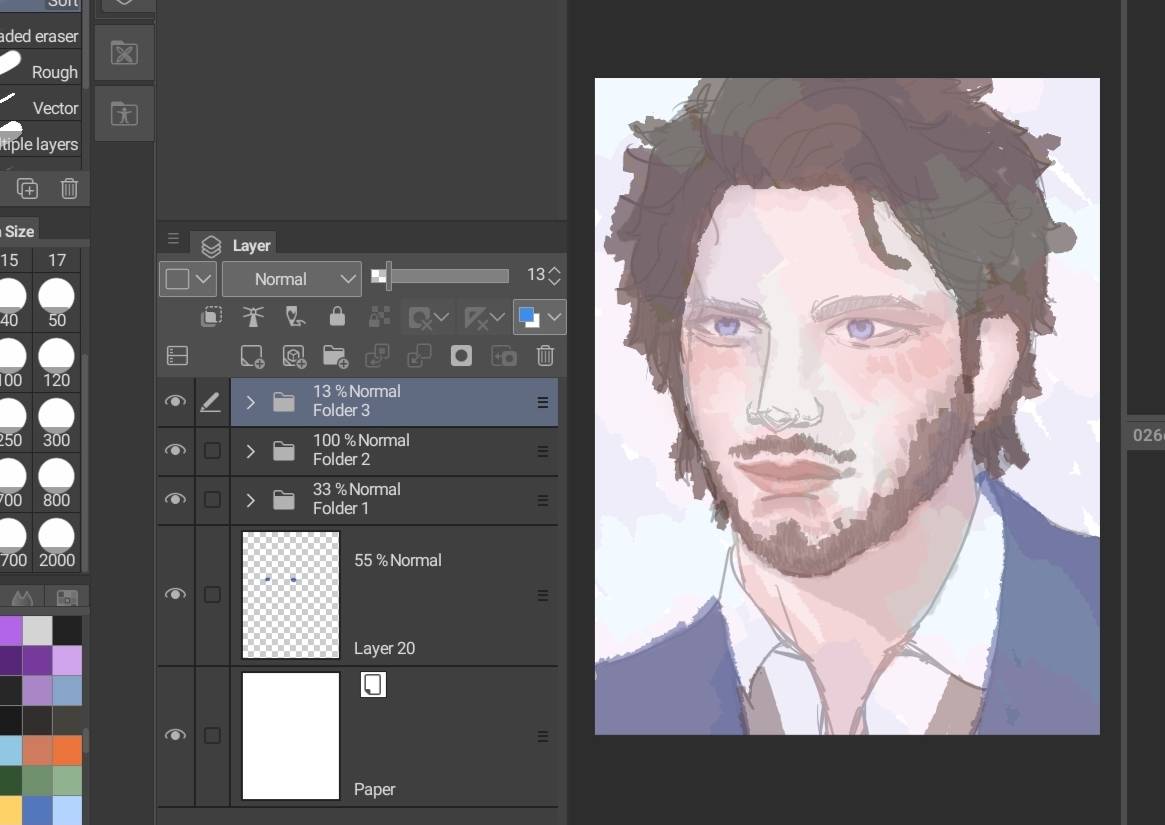1165x825 pixels.
Task: Delete sub tool trash icon in brush panel
Action: click(x=69, y=189)
